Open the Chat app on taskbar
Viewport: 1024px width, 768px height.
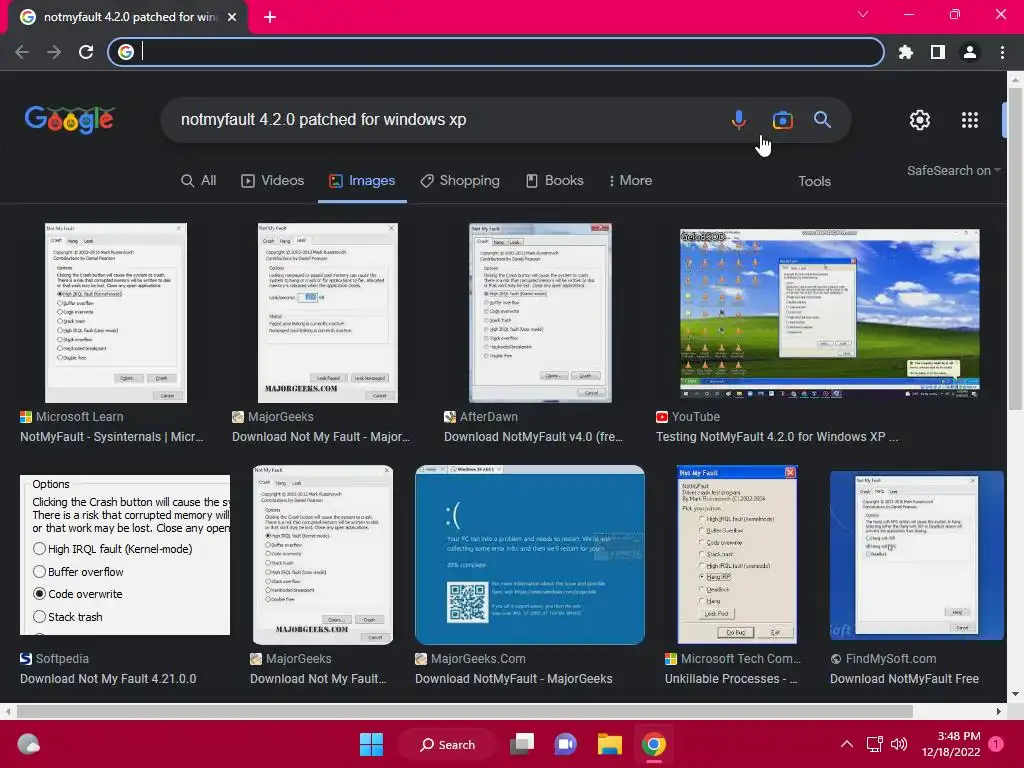566,744
